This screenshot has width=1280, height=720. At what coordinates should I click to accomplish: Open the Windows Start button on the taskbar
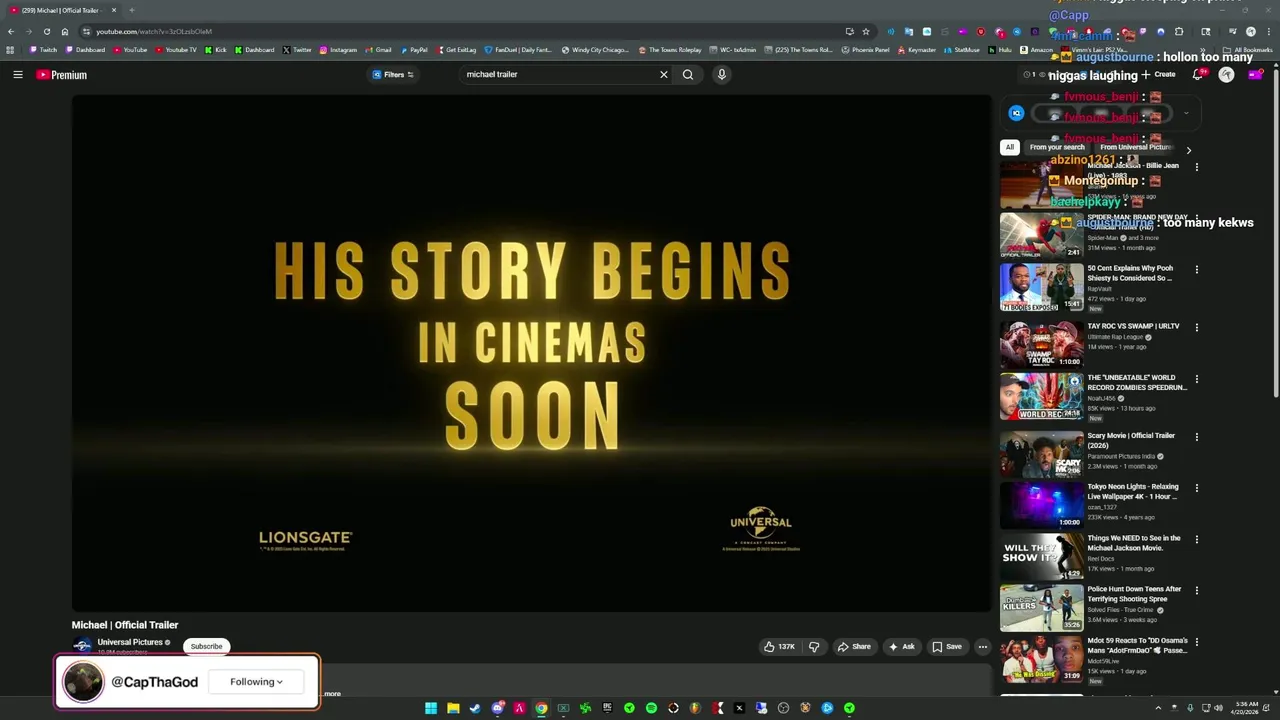pyautogui.click(x=431, y=708)
